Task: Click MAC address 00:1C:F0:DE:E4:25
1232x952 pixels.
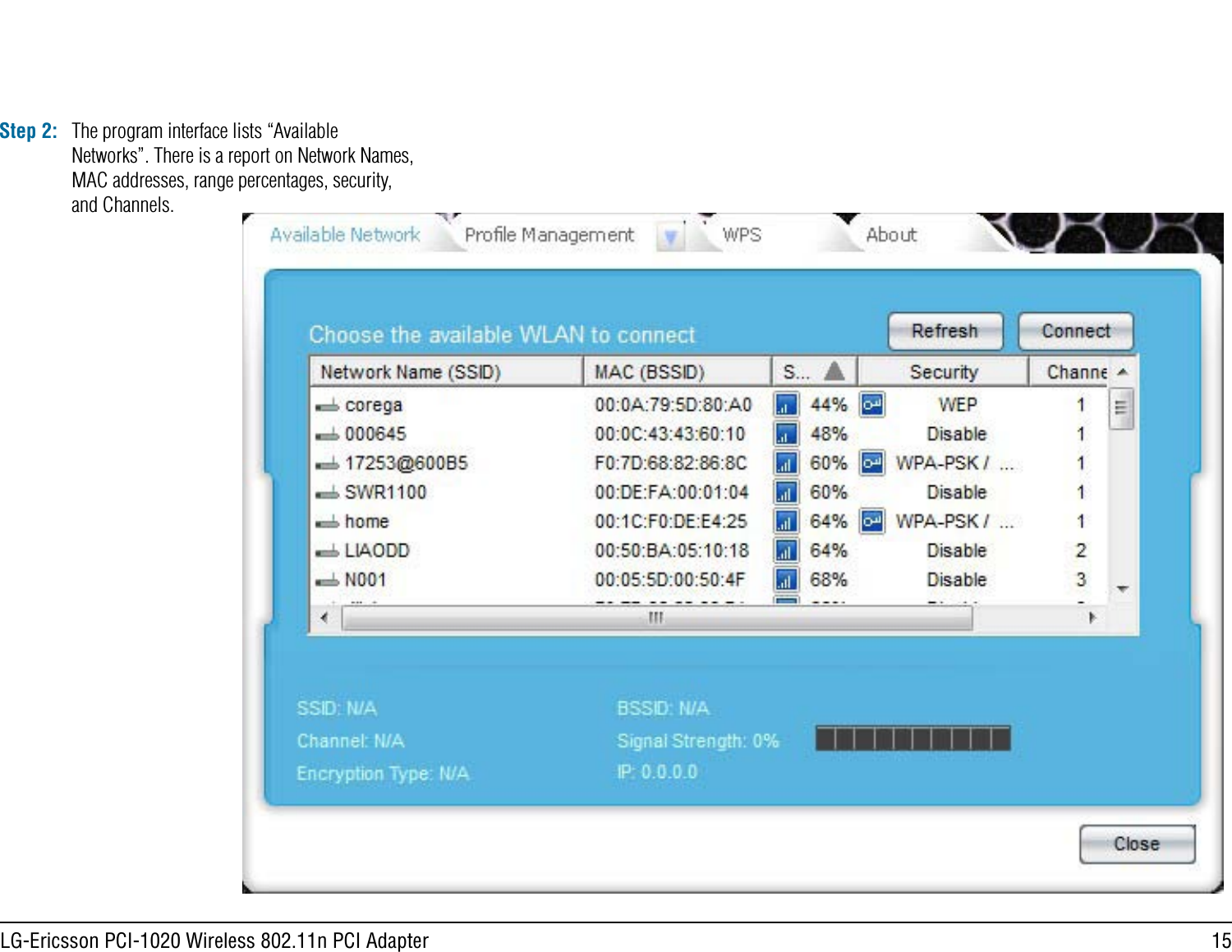Action: [x=671, y=522]
